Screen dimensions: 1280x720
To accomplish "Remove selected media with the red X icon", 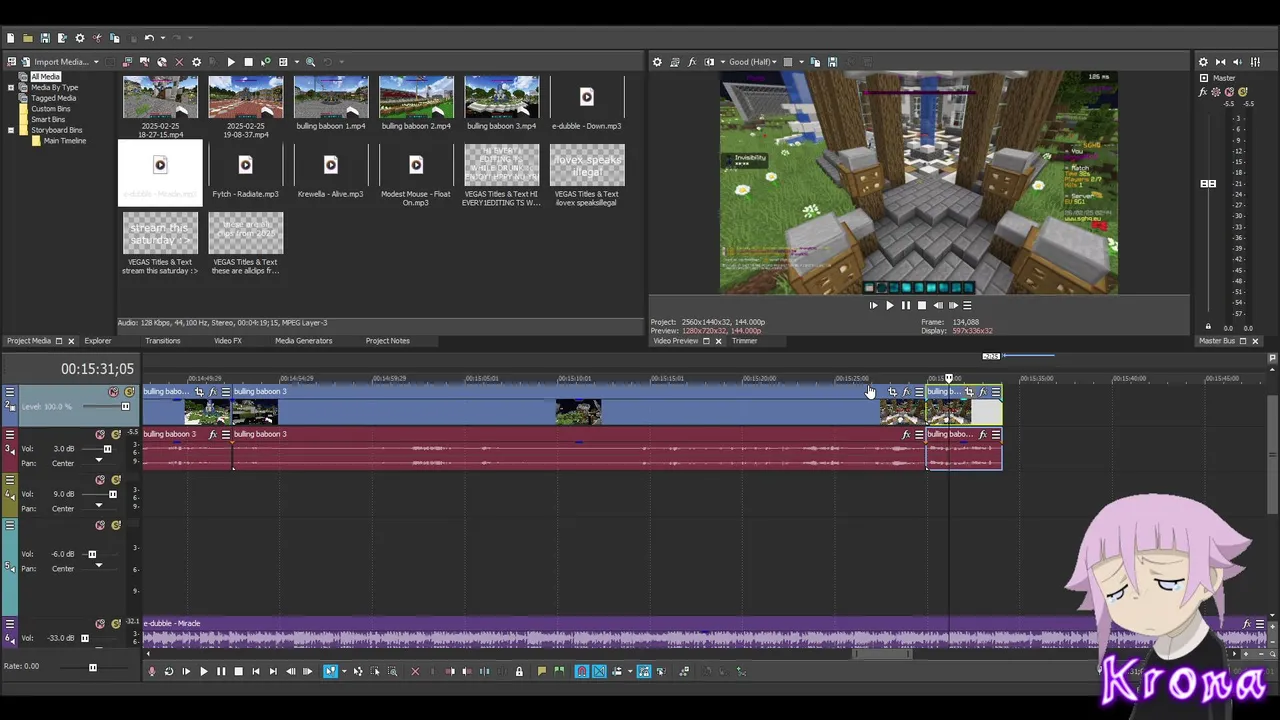I will click(x=179, y=62).
